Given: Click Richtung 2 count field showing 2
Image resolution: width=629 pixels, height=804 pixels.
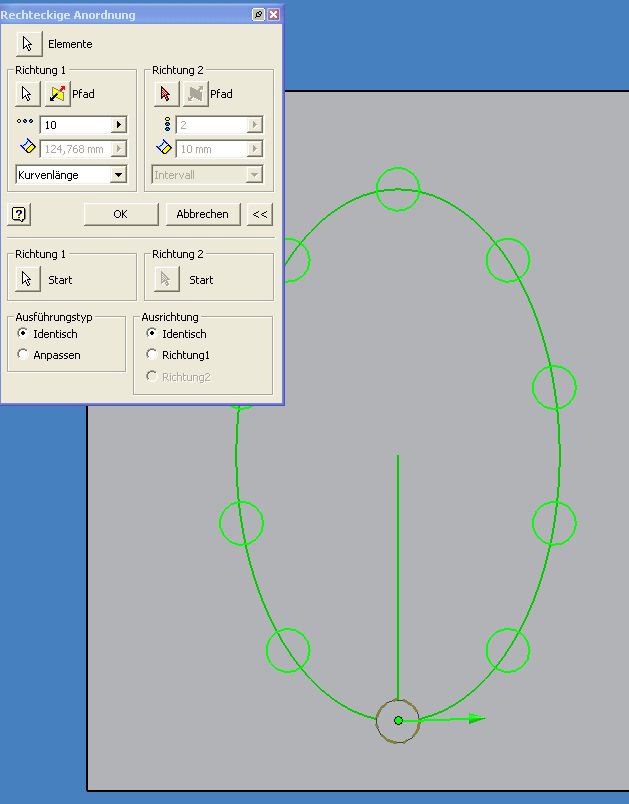Looking at the screenshot, I should 212,125.
